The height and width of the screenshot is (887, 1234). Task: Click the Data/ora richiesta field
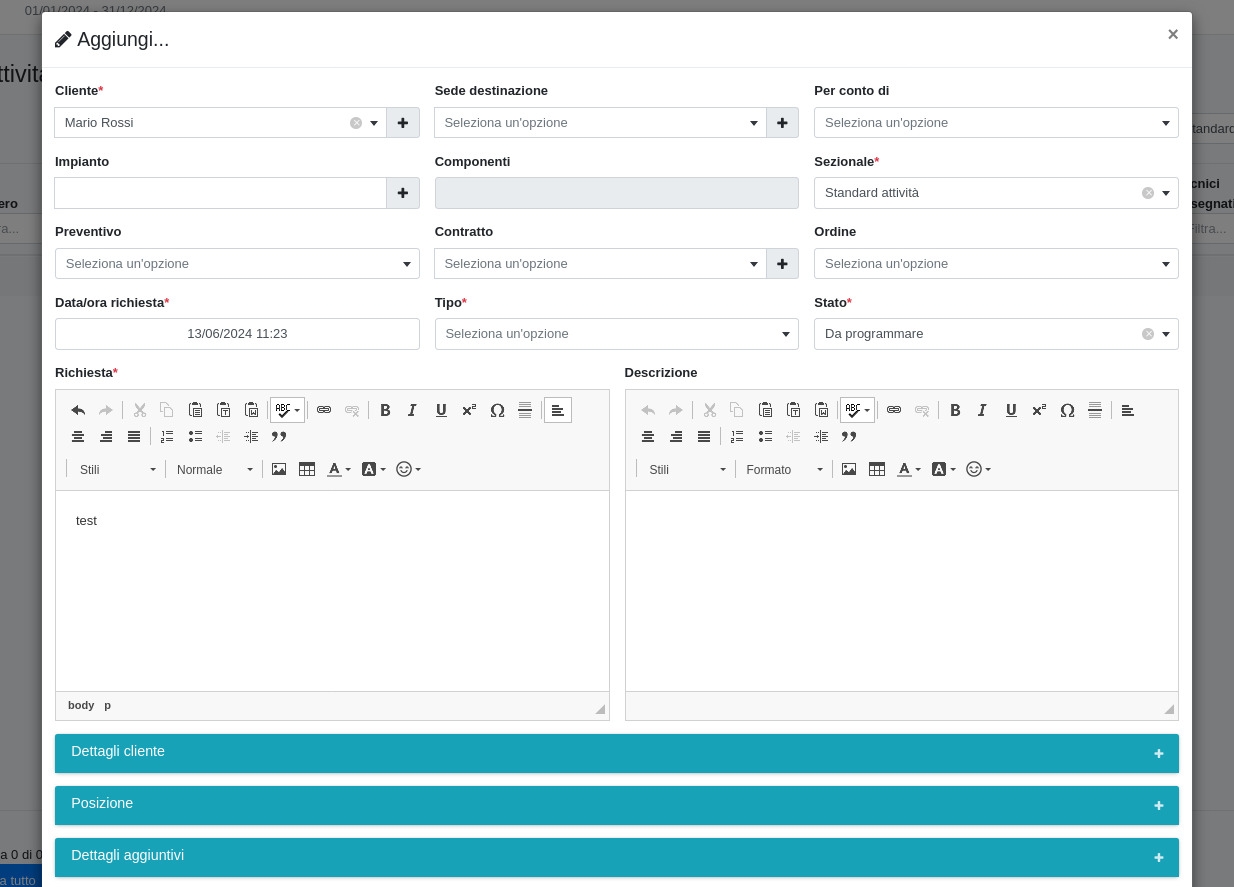237,334
